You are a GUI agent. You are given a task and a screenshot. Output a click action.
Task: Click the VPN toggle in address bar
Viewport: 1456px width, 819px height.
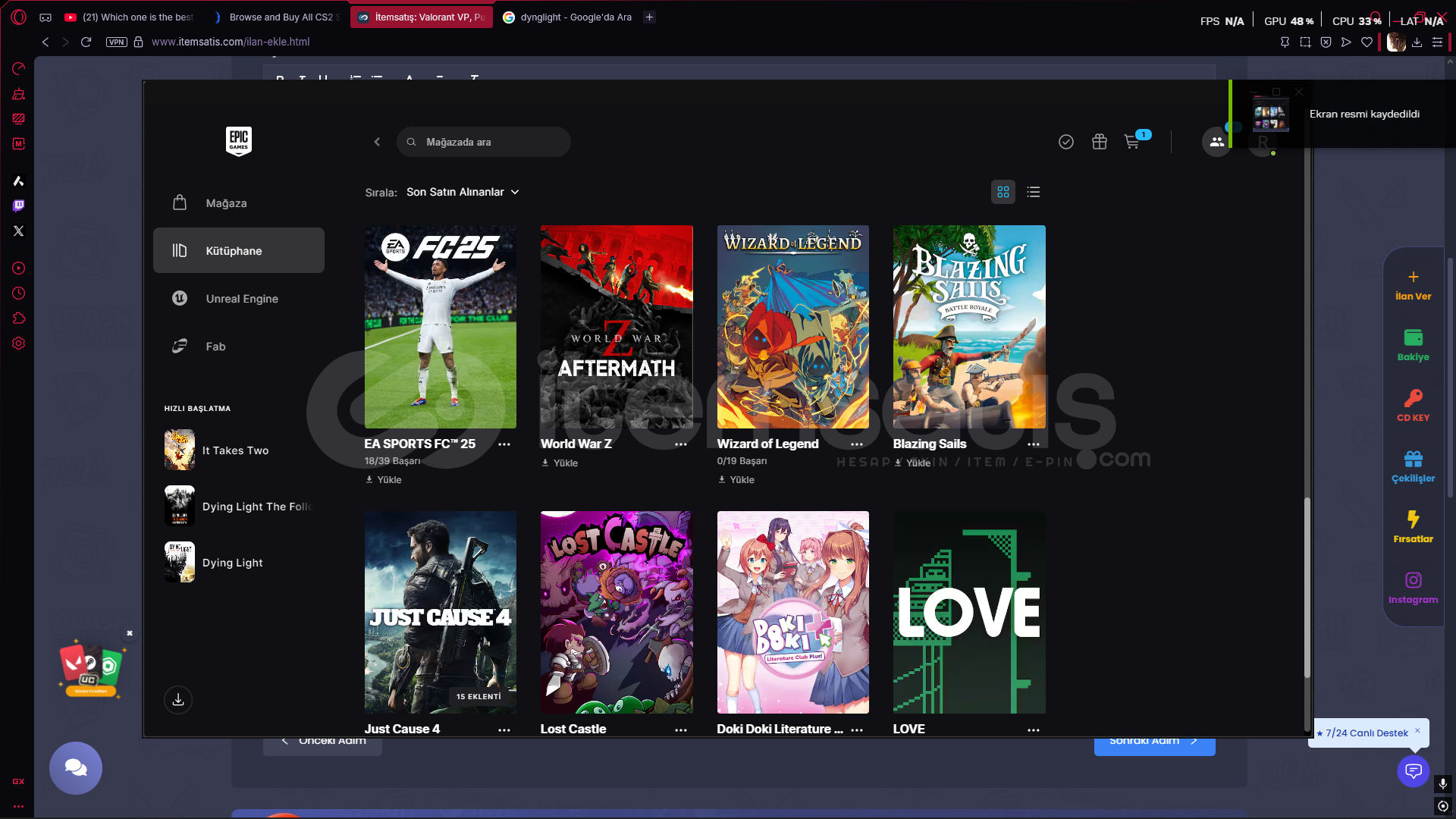(x=117, y=42)
